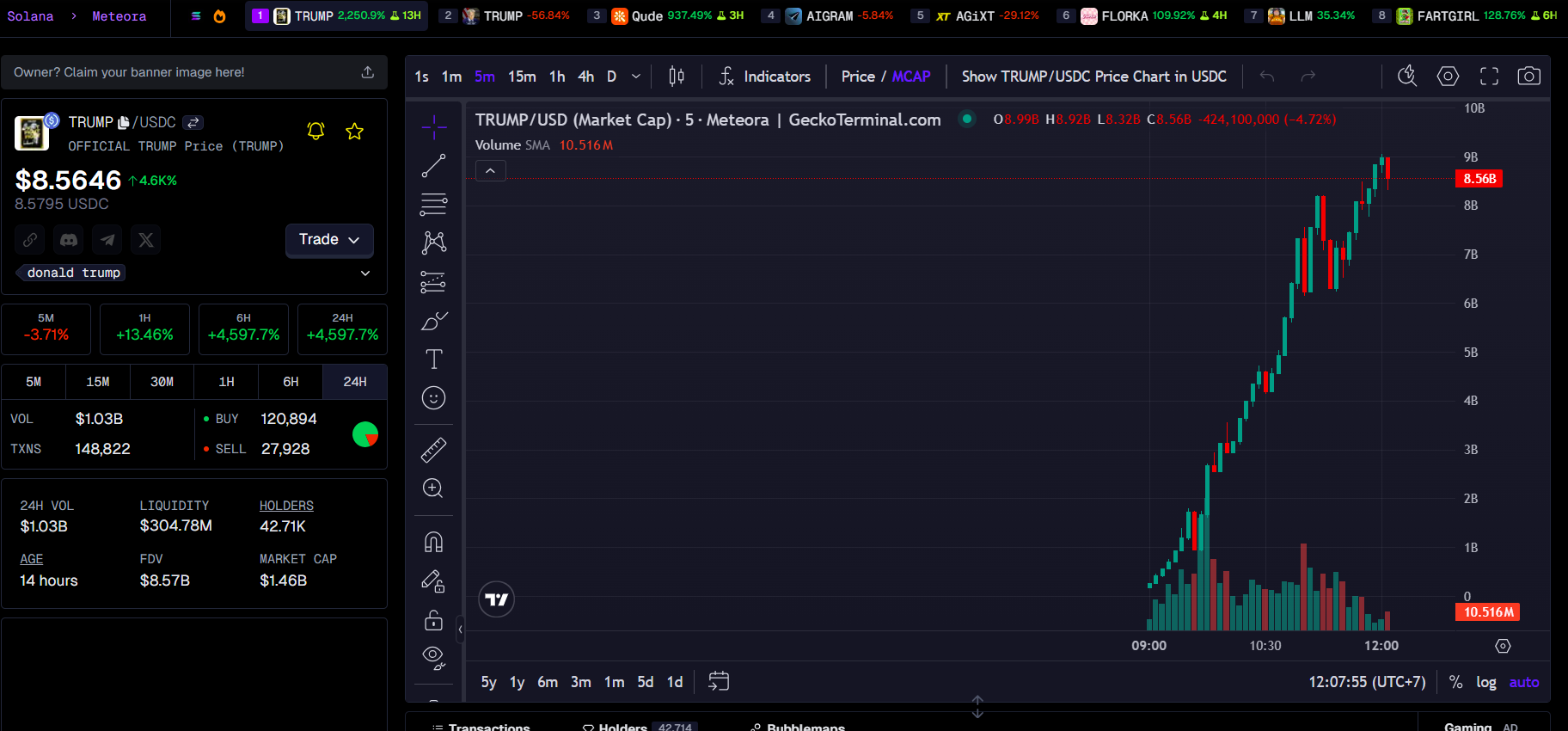Toggle magnet mode for drawings

coord(434,542)
